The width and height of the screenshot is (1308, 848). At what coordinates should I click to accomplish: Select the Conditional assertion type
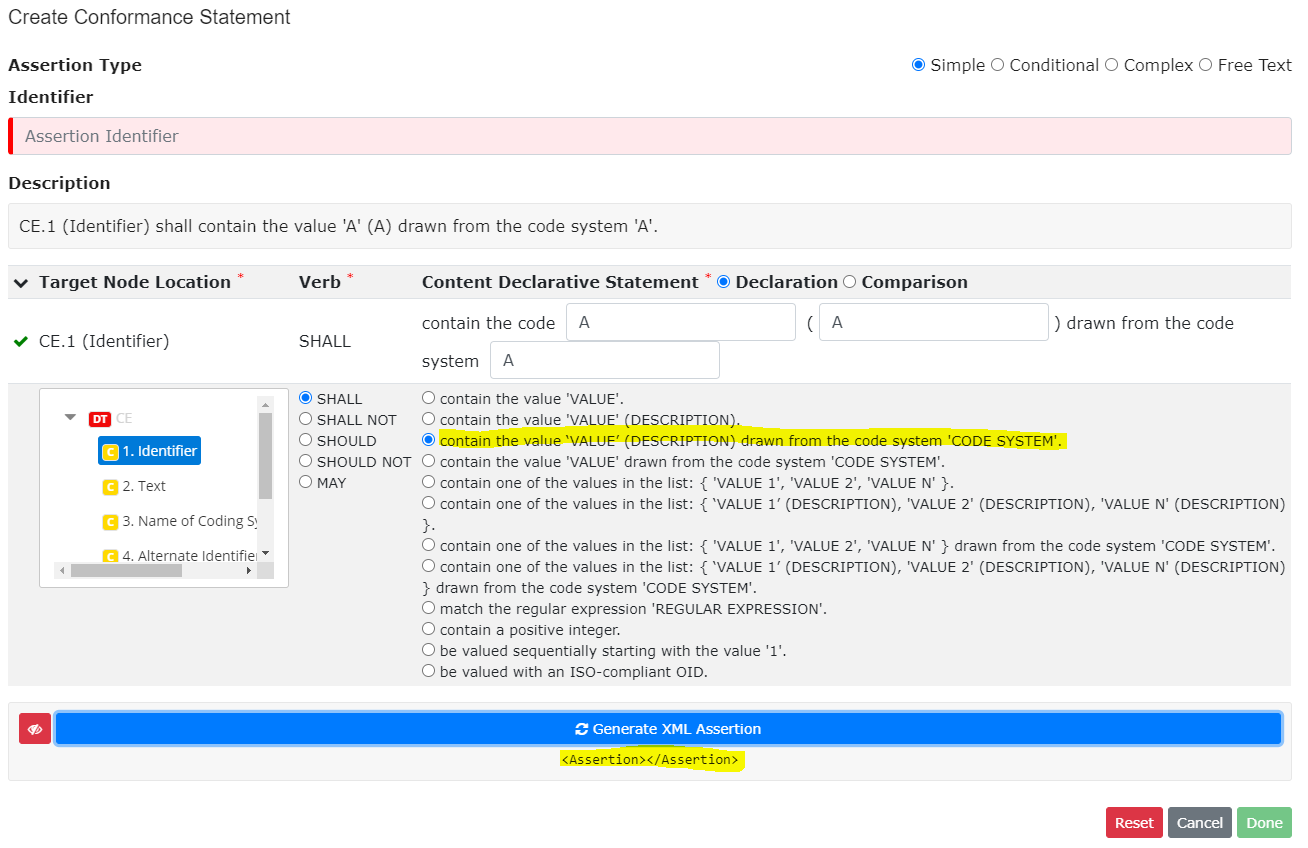(997, 65)
